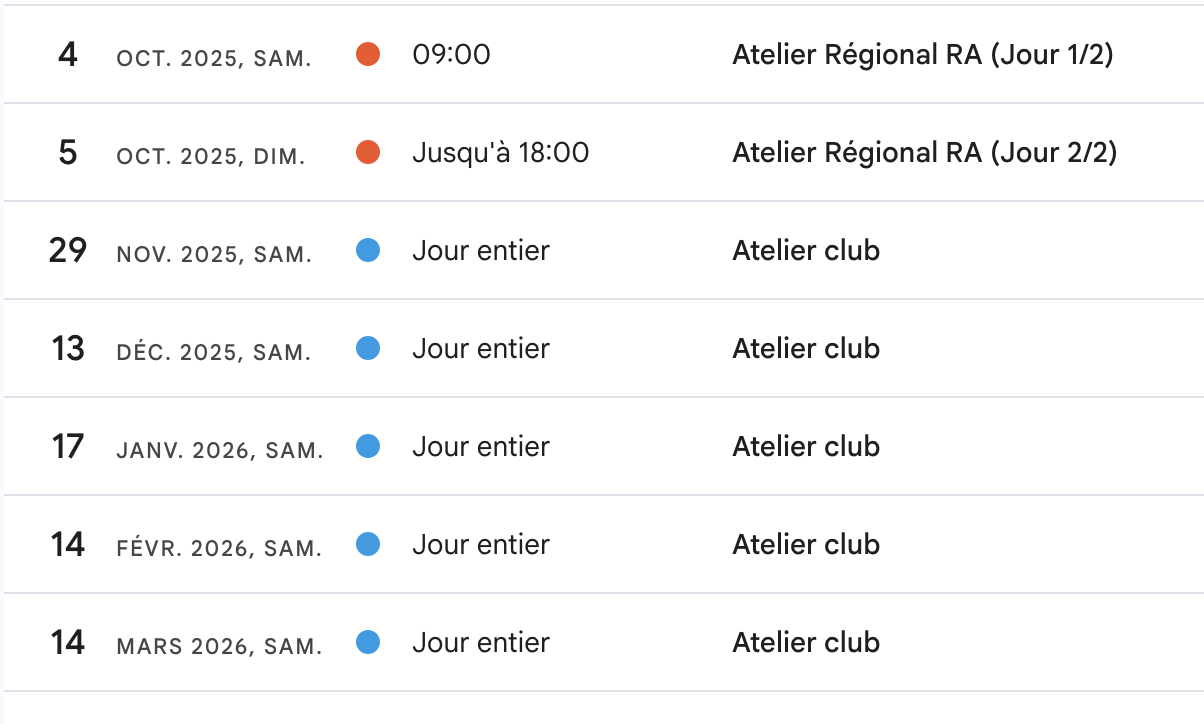1204x724 pixels.
Task: Click the "Févr. 2026, Sam." date label
Action: click(x=219, y=548)
